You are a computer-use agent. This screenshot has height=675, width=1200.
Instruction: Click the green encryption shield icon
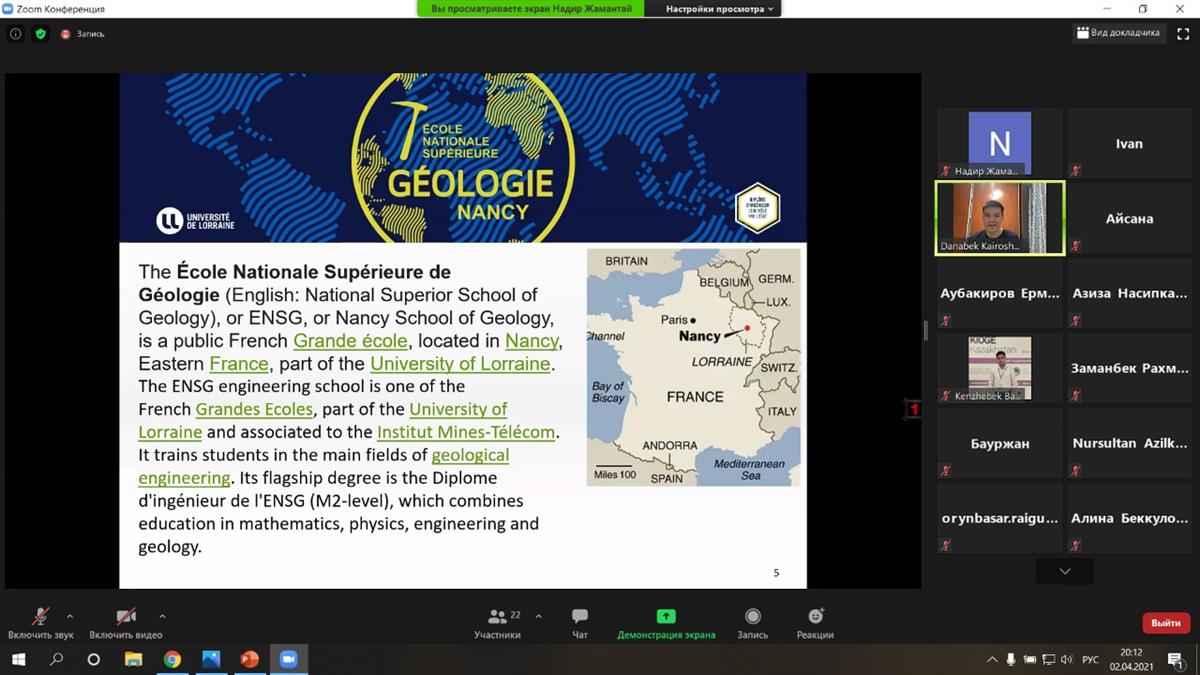40,33
